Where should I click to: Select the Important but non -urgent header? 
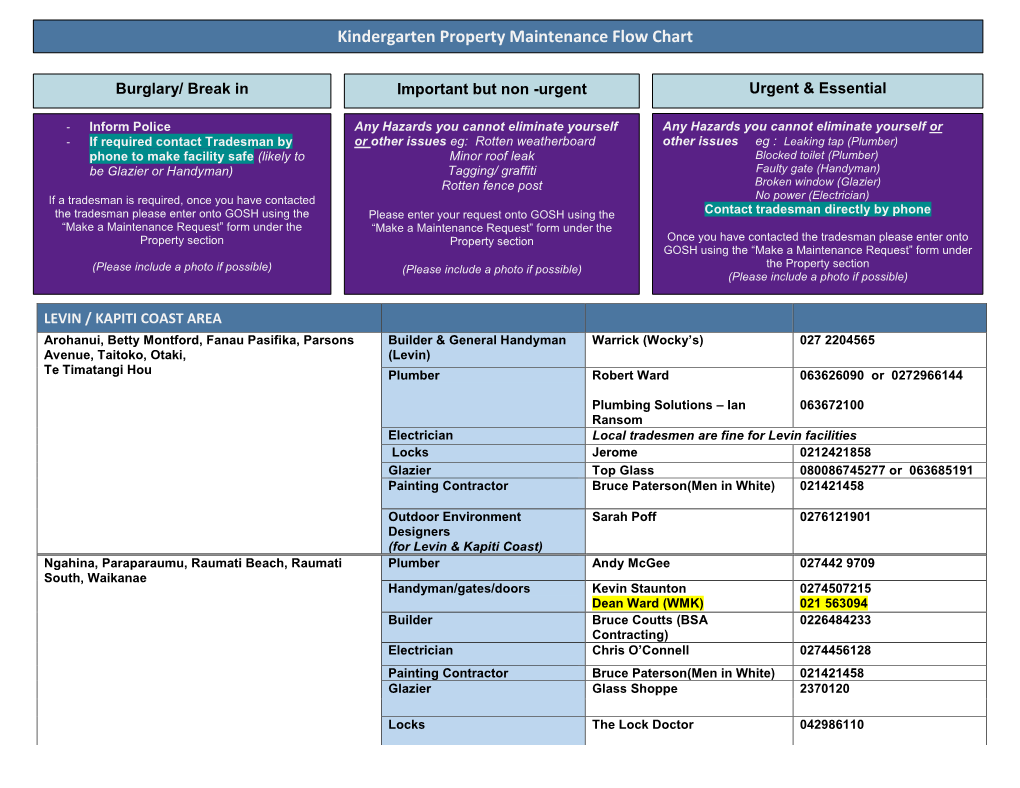tap(491, 90)
